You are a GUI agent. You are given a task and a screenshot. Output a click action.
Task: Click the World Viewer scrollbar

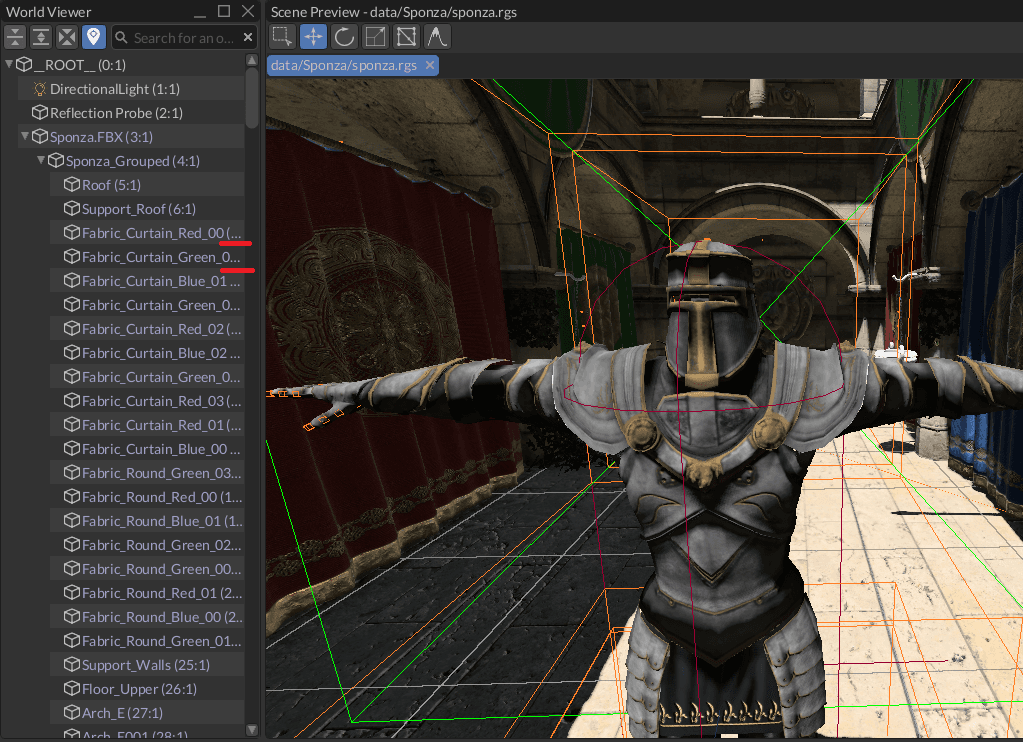click(253, 100)
